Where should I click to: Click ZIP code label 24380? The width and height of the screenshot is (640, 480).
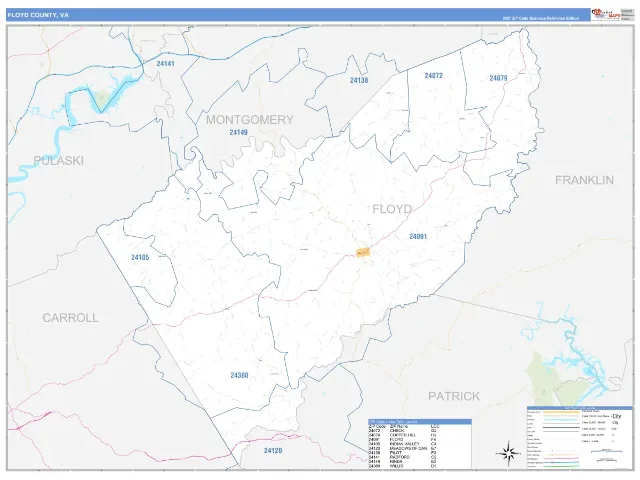tap(239, 376)
